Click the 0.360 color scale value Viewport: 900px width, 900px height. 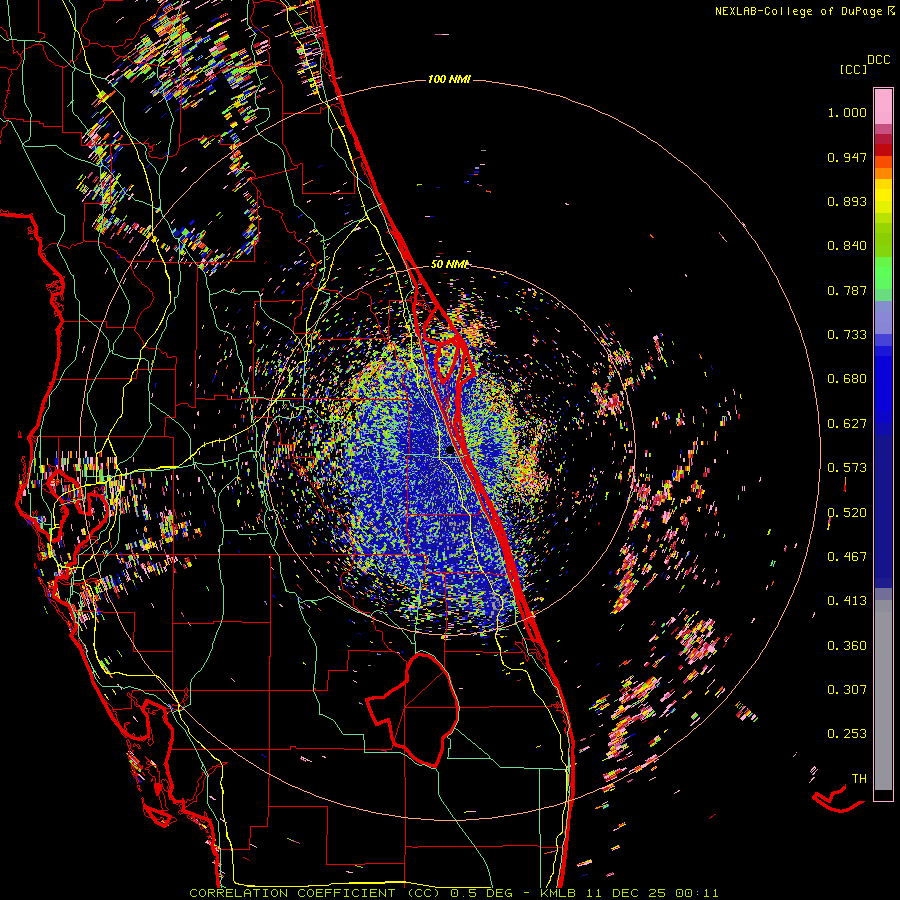pyautogui.click(x=847, y=646)
